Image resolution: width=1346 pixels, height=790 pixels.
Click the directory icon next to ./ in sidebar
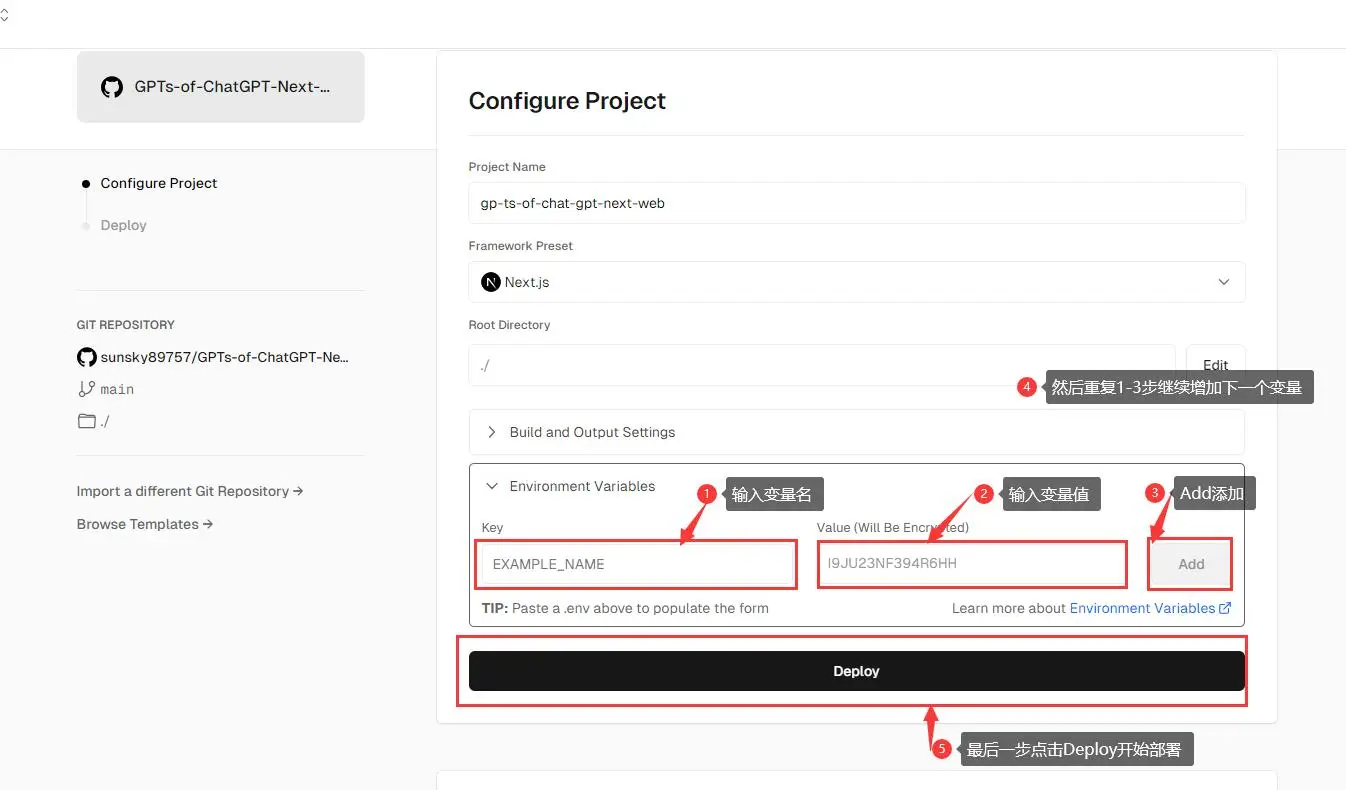[x=86, y=421]
